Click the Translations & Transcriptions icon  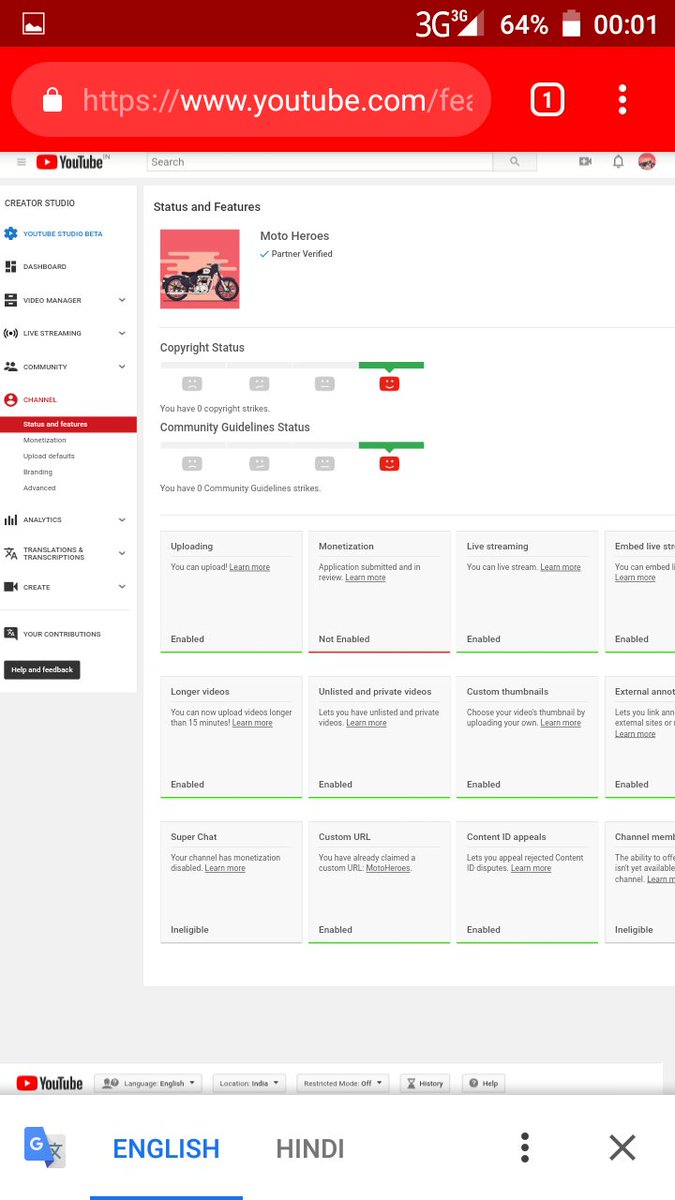point(11,553)
